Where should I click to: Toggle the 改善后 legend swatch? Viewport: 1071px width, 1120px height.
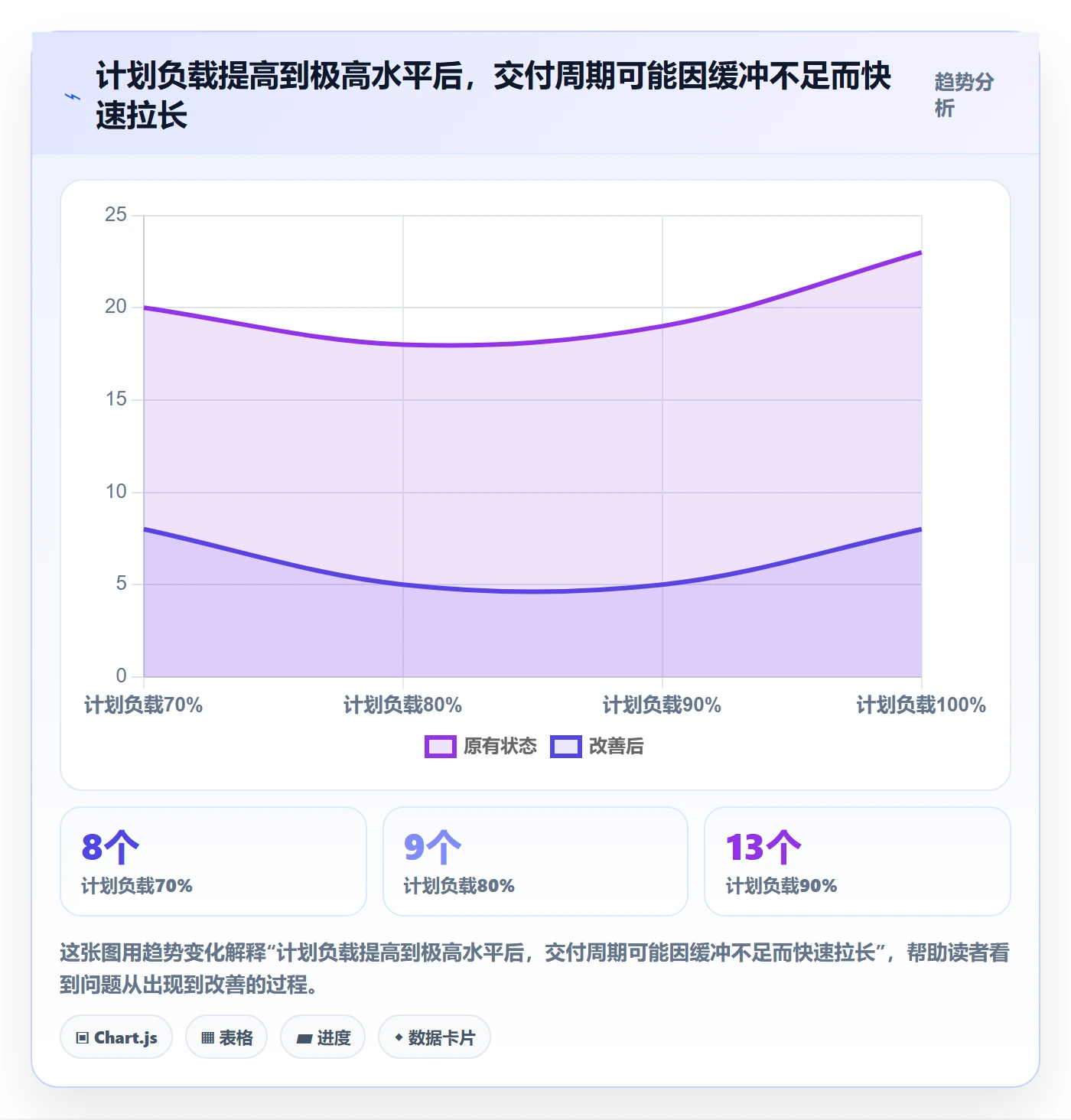point(565,747)
